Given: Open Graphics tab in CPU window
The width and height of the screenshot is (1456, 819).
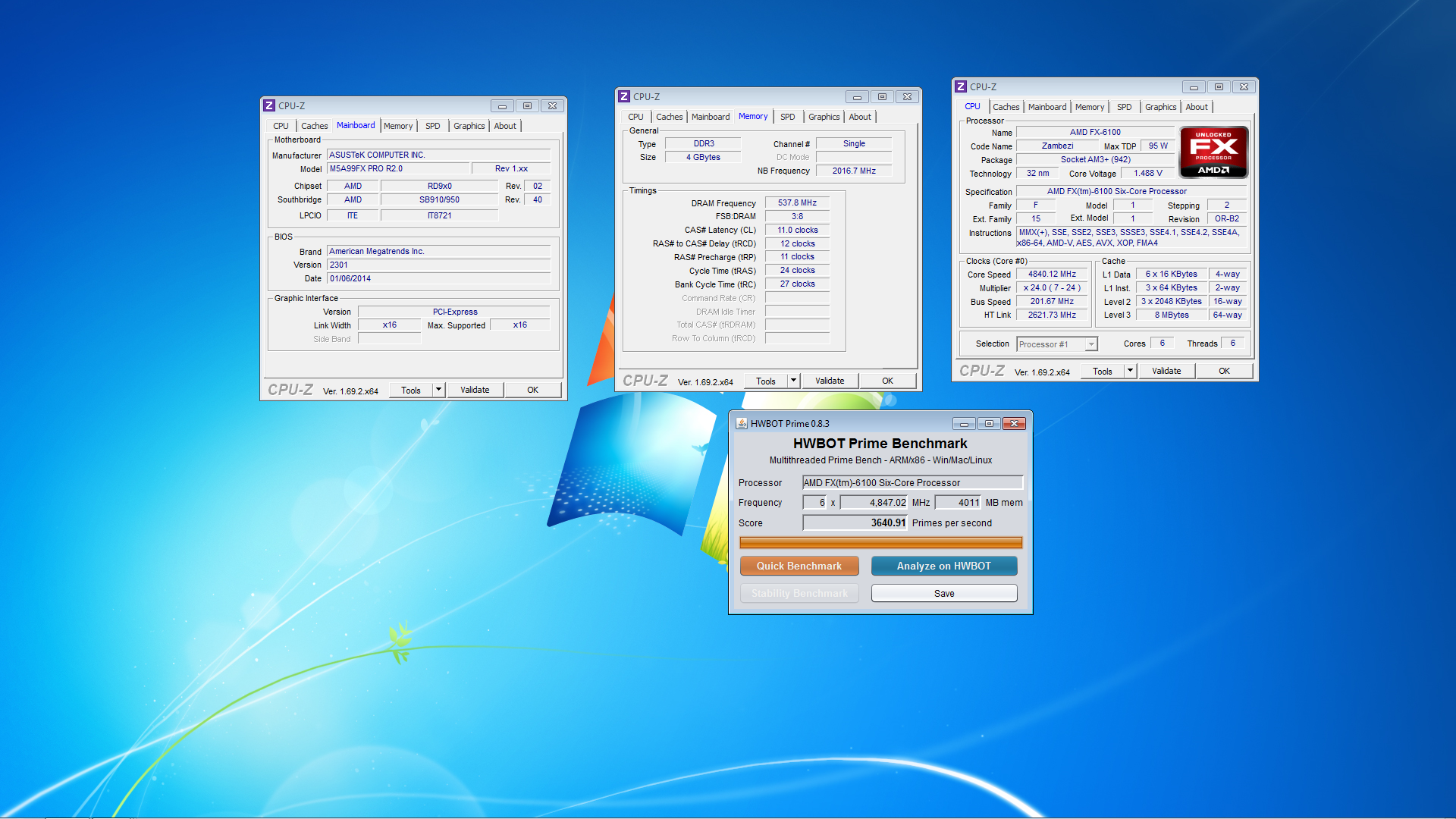Looking at the screenshot, I should [1160, 107].
